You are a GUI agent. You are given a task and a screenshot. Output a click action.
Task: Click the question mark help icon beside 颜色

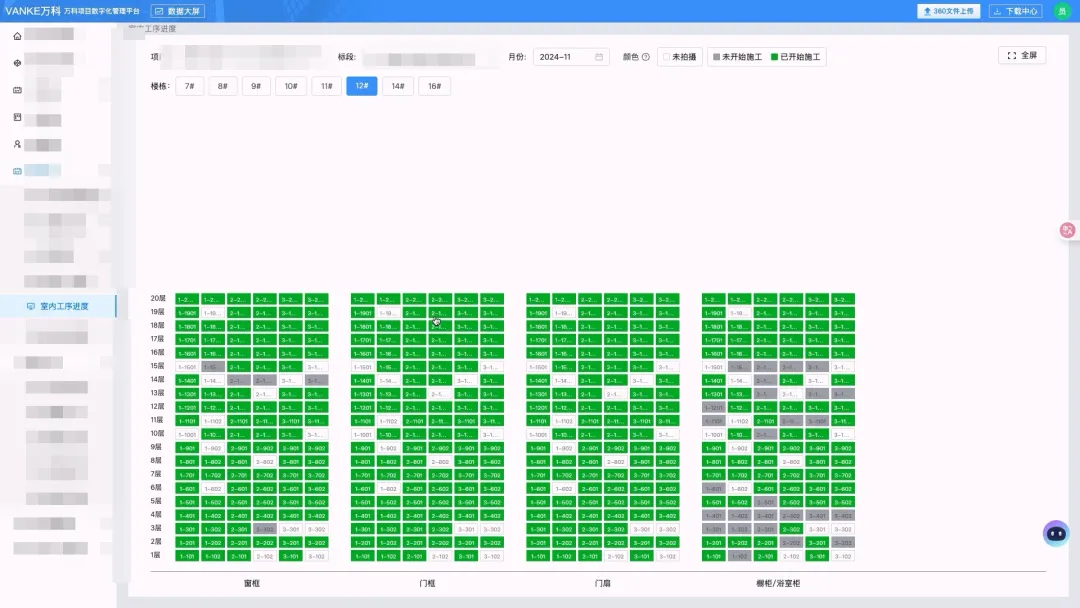click(x=645, y=57)
